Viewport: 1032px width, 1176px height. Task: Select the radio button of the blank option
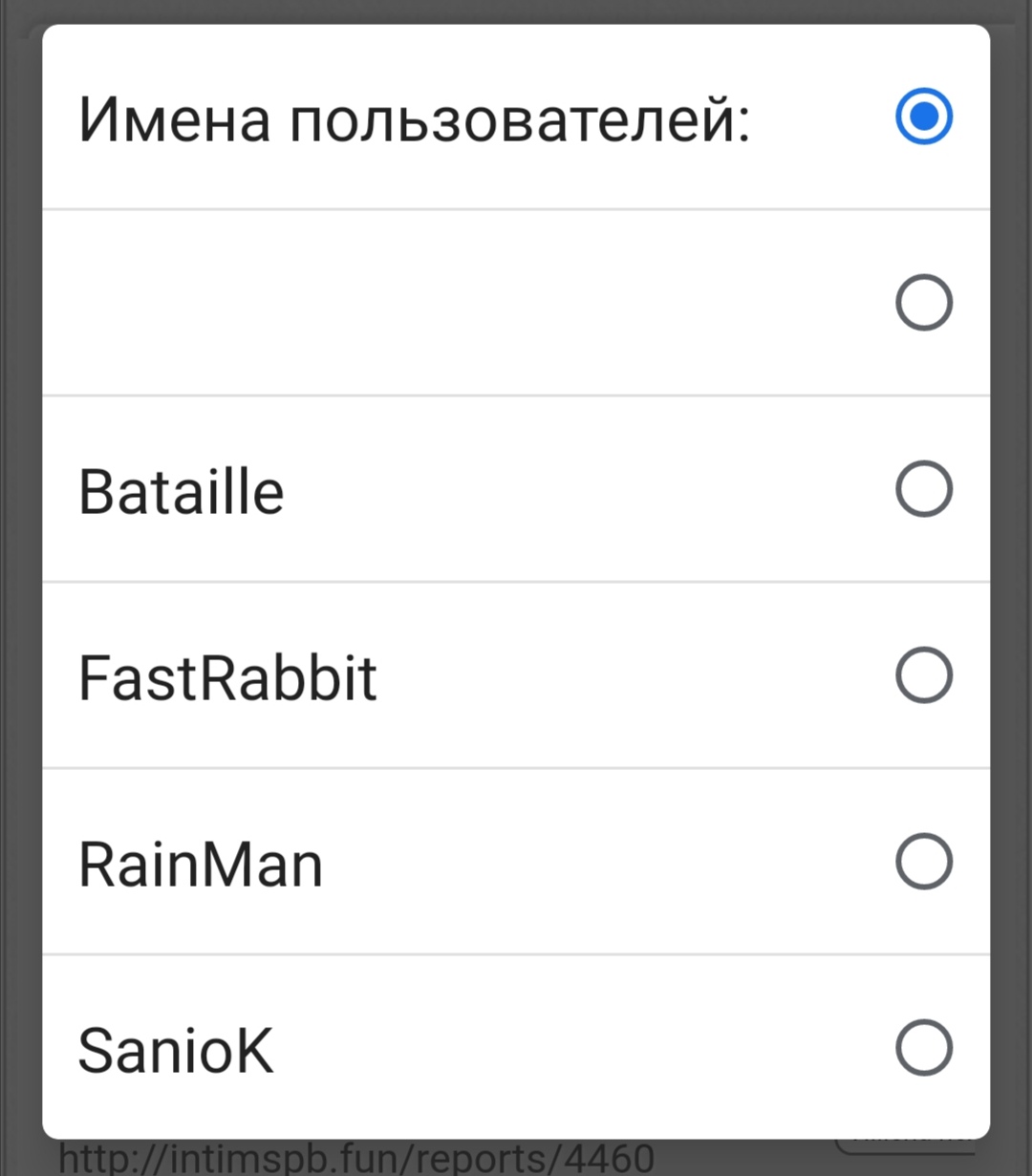(x=923, y=303)
